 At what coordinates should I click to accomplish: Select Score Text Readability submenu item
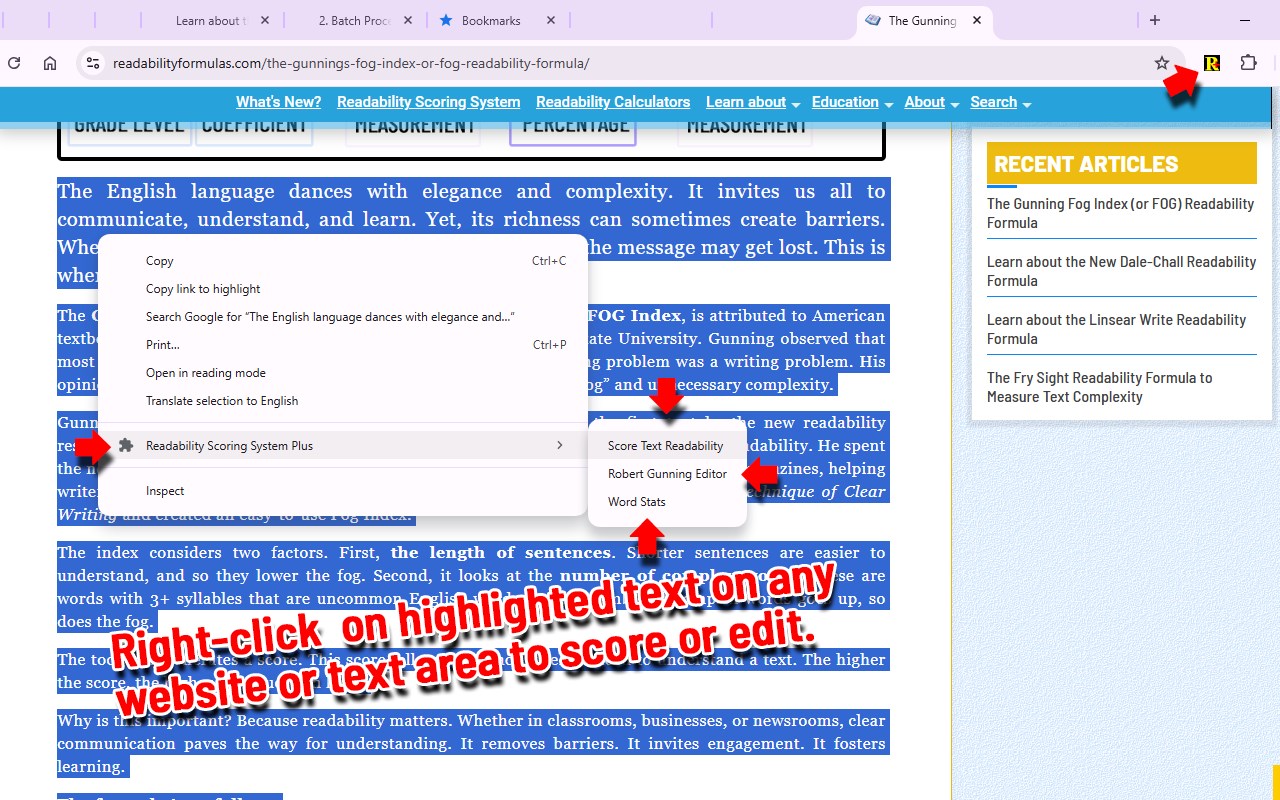coord(667,446)
